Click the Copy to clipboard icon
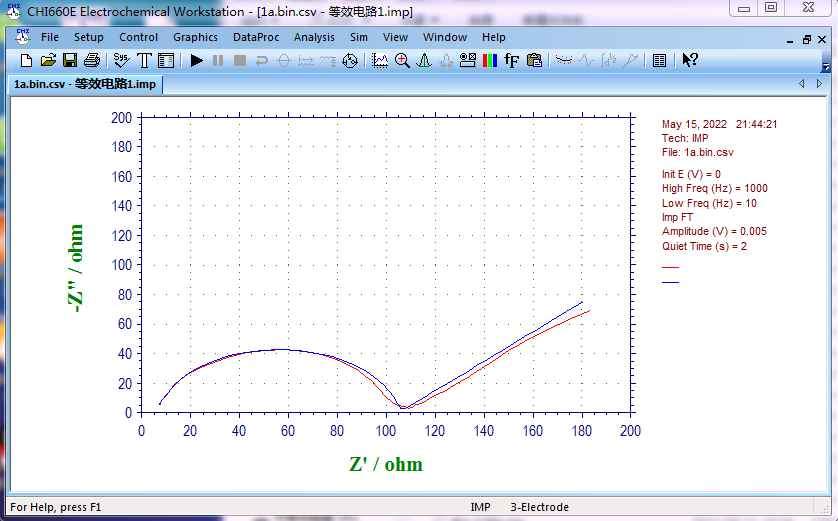Viewport: 838px width, 521px height. point(534,61)
